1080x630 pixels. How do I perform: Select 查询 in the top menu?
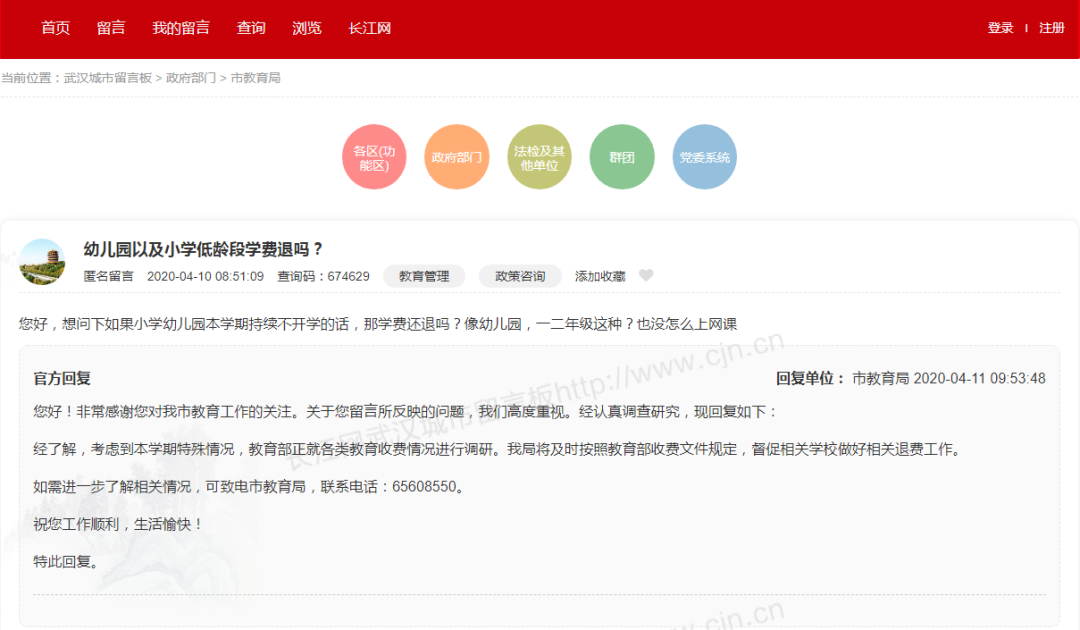[251, 28]
